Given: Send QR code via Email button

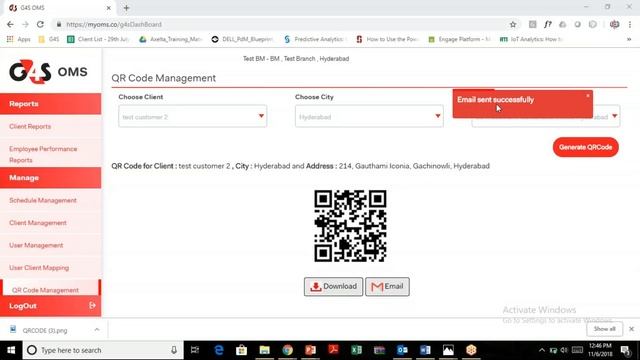Looking at the screenshot, I should (x=387, y=287).
